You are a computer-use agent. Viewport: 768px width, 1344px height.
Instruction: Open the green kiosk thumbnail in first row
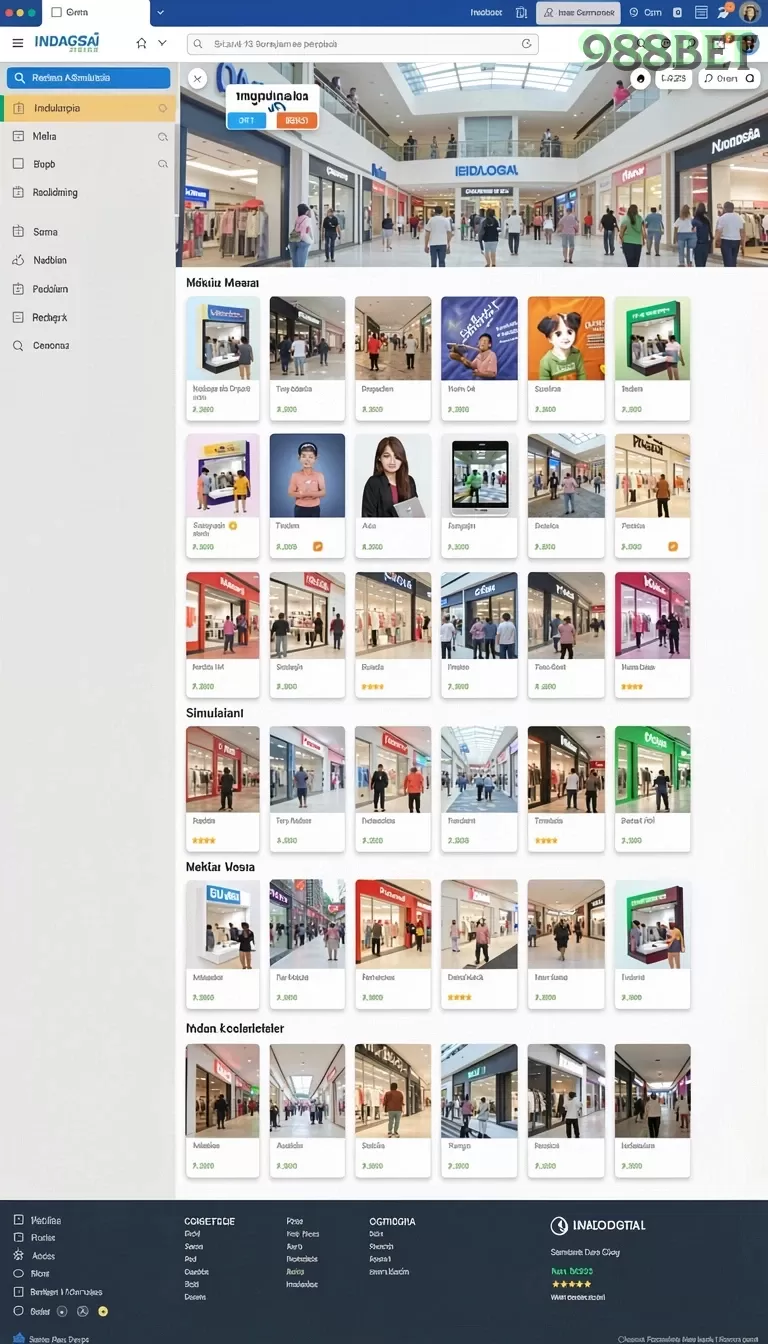point(652,338)
